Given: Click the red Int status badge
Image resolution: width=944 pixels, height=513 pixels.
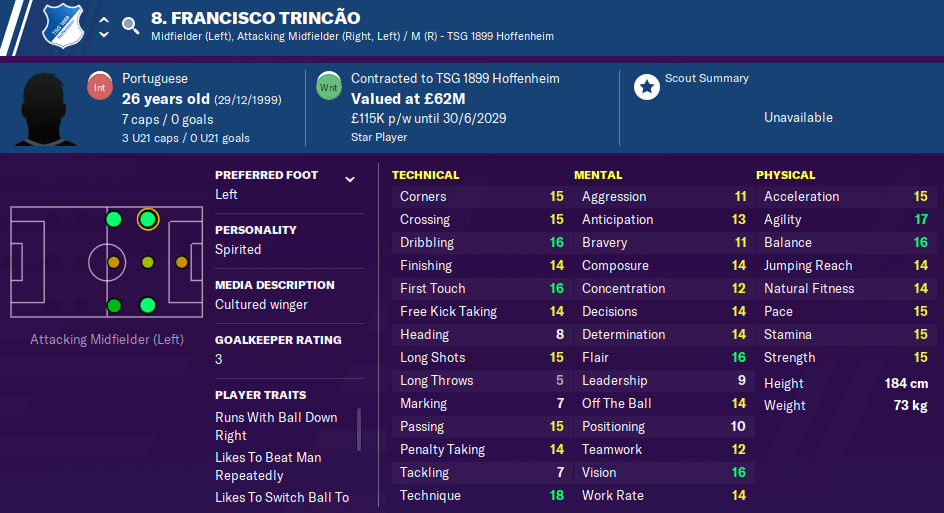Looking at the screenshot, I should click(x=100, y=87).
